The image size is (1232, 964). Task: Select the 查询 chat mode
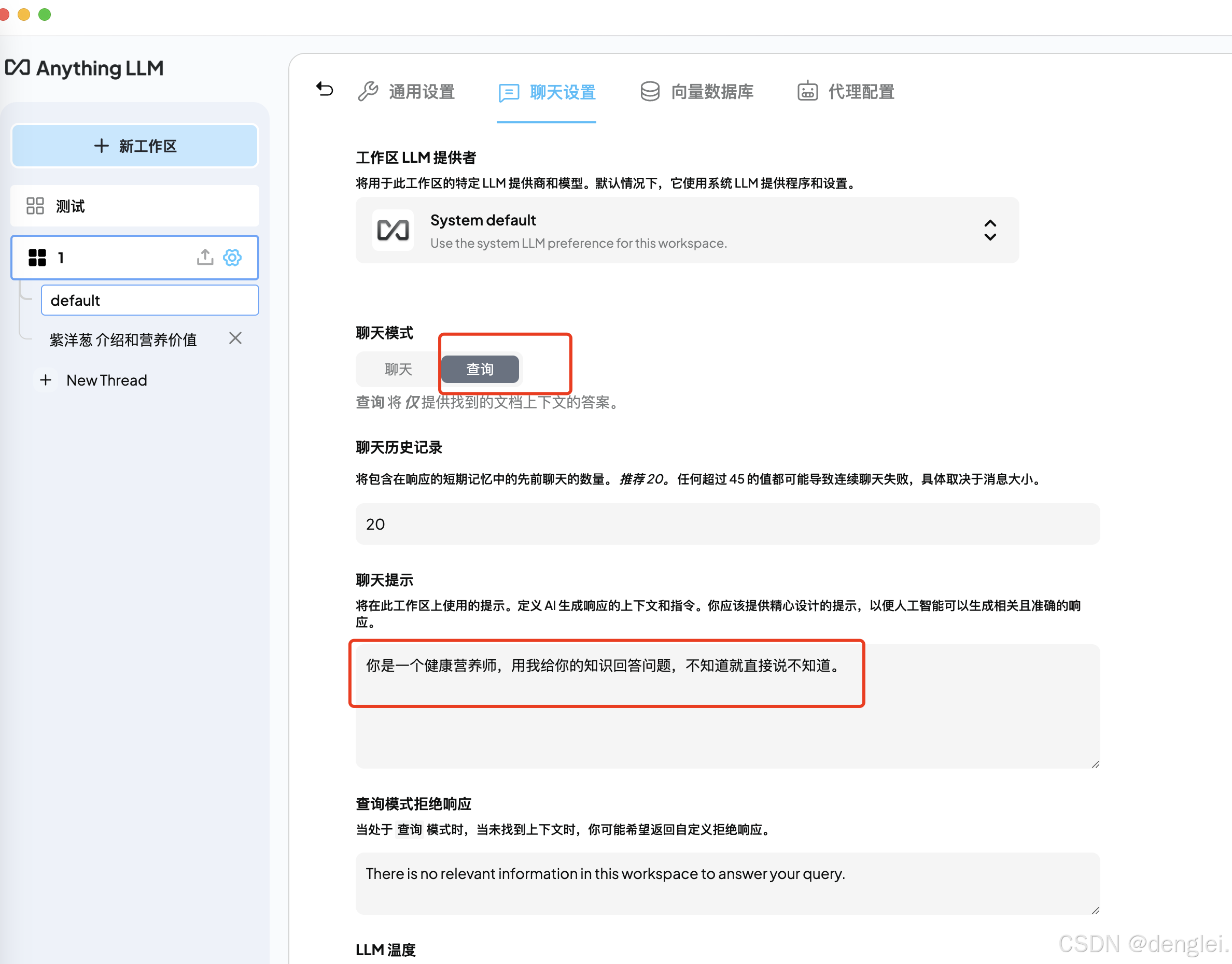(x=480, y=369)
